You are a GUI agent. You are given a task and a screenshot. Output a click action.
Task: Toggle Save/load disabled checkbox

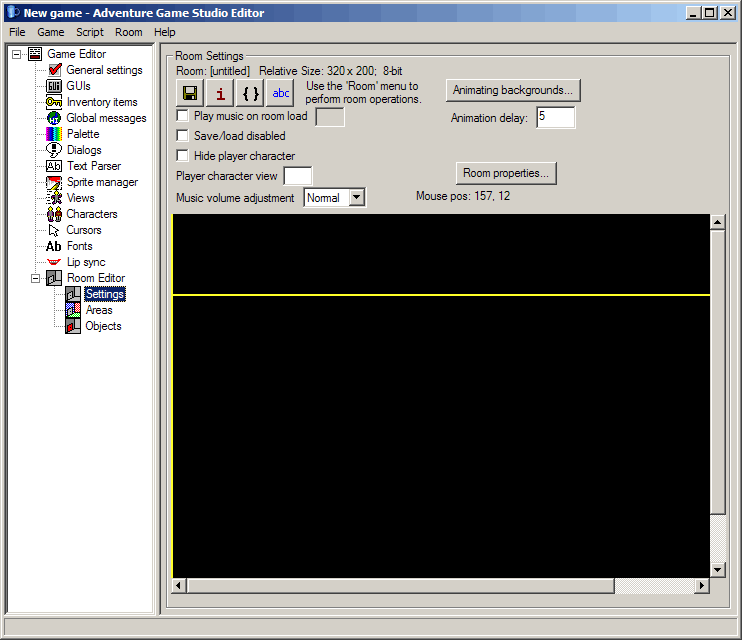click(x=182, y=135)
